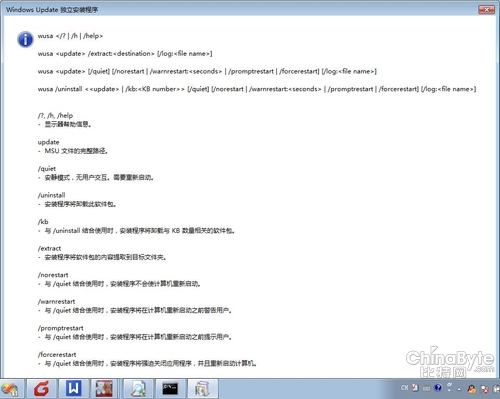Switch to the Windows Update installer taskbar button
Screen dimensions: 500x399
[x=202, y=389]
